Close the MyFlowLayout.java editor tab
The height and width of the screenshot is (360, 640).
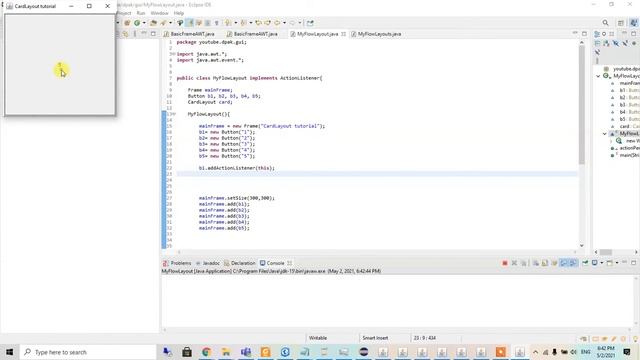(343, 34)
